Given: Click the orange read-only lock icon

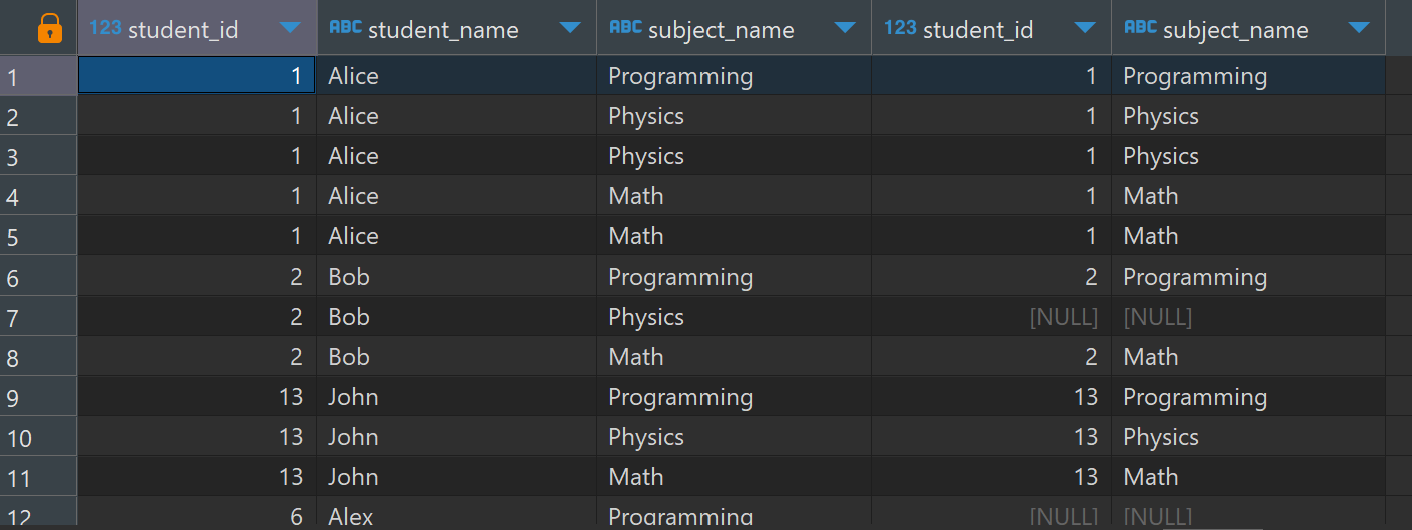Looking at the screenshot, I should [x=49, y=28].
